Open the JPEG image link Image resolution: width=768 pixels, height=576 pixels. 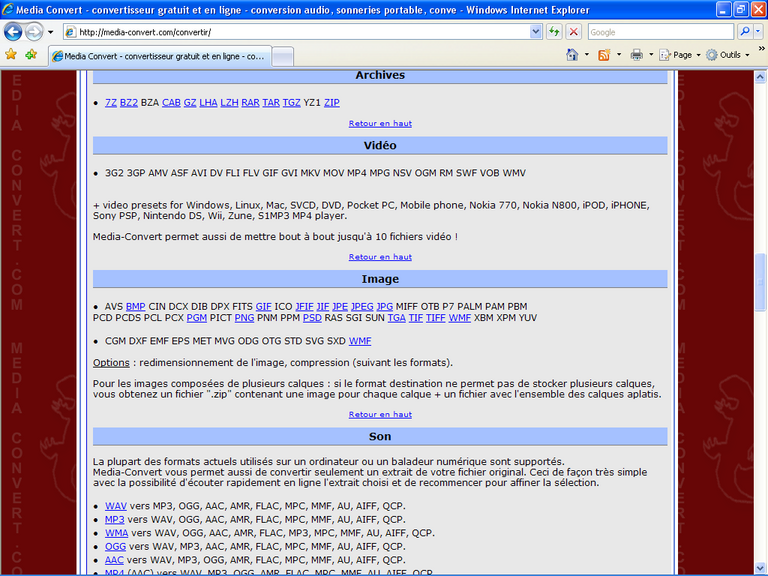click(362, 307)
